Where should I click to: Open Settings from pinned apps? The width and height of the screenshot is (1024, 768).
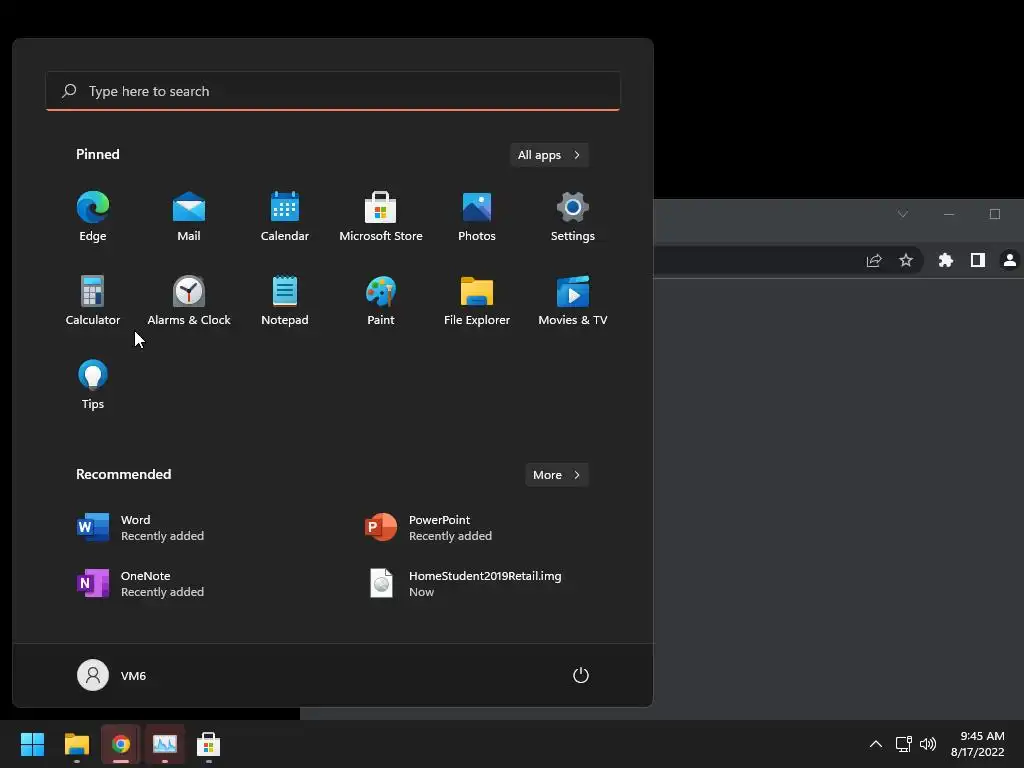click(x=573, y=217)
